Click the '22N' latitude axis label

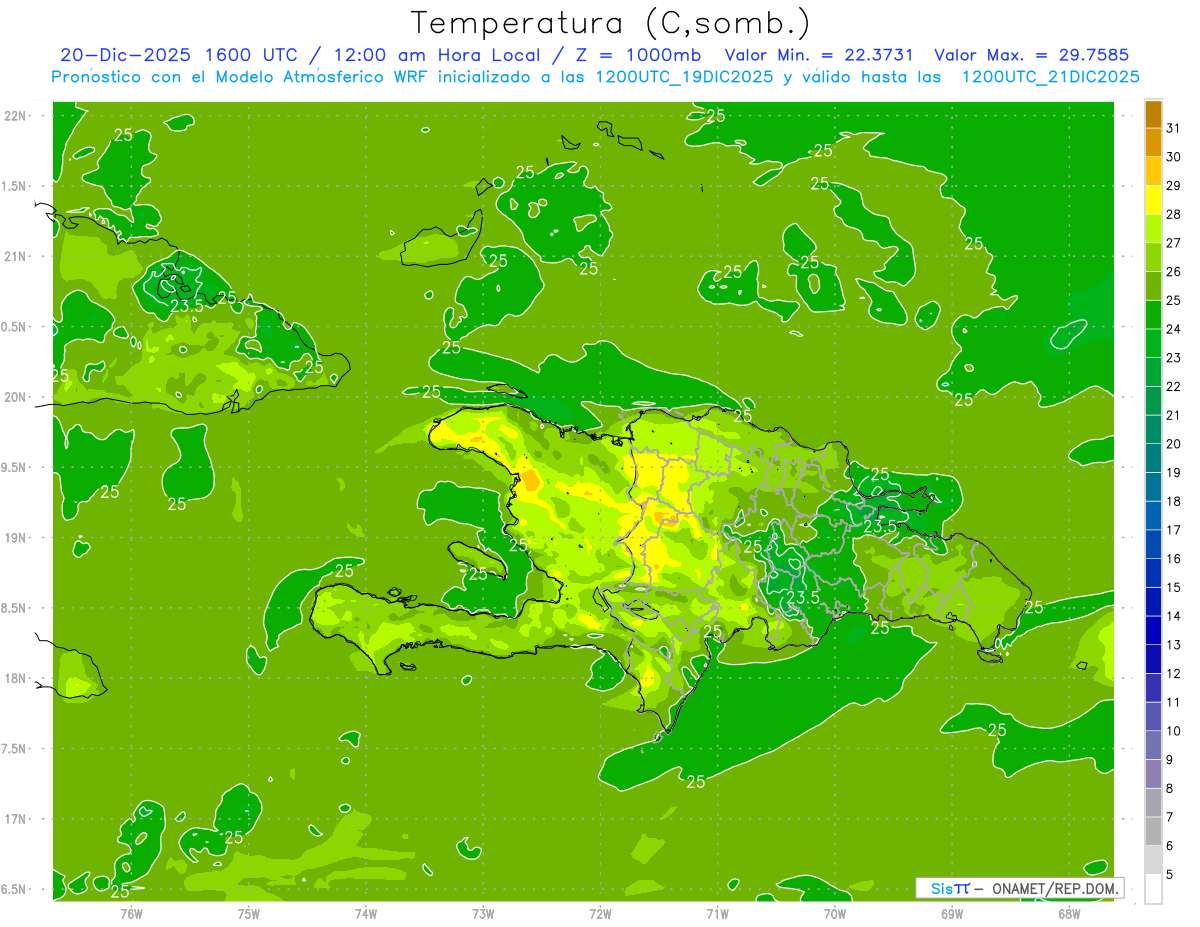pos(15,116)
